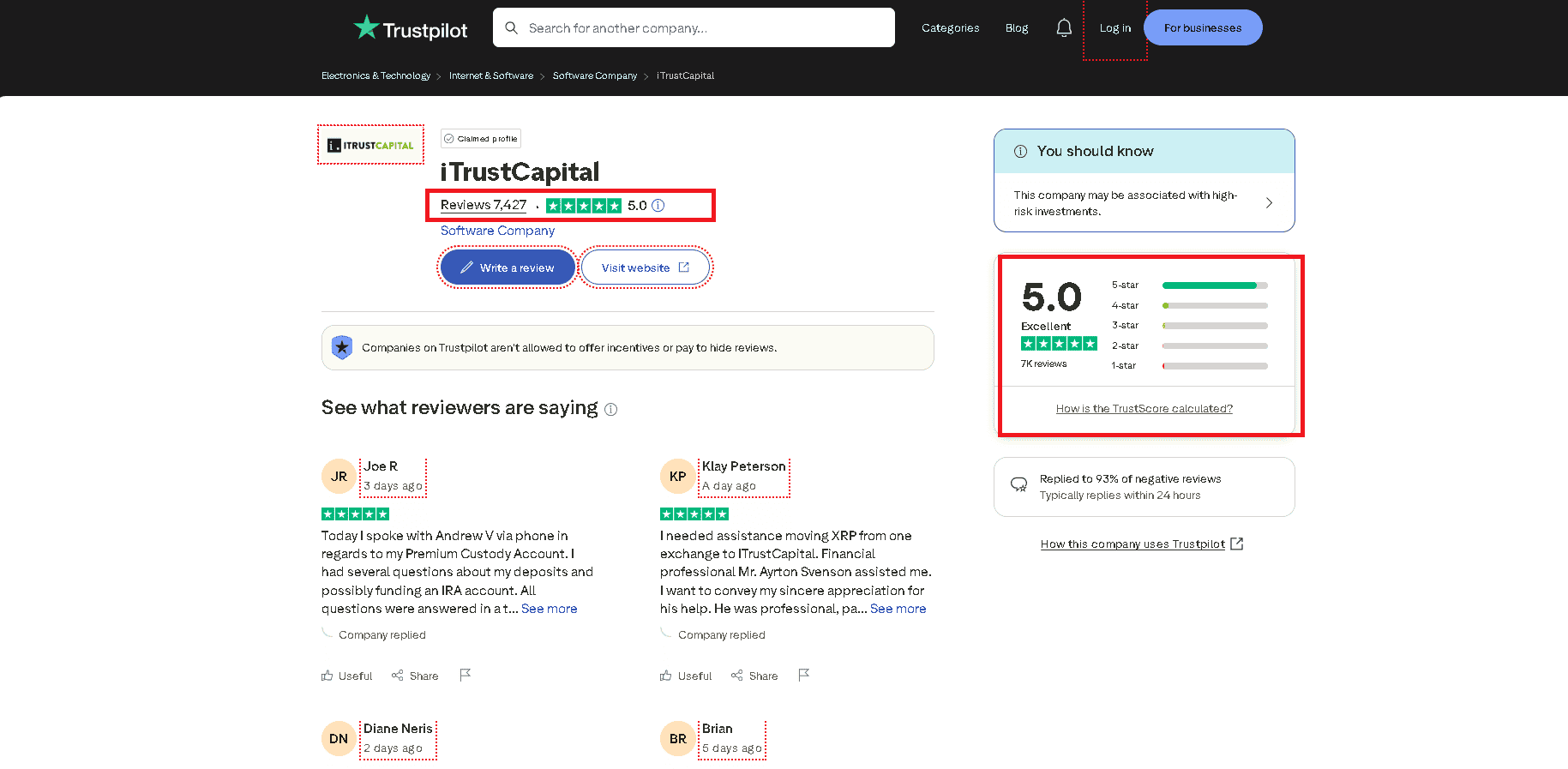Open Joe R's reviewer profile name
Image resolution: width=1568 pixels, height=769 pixels.
tap(381, 466)
